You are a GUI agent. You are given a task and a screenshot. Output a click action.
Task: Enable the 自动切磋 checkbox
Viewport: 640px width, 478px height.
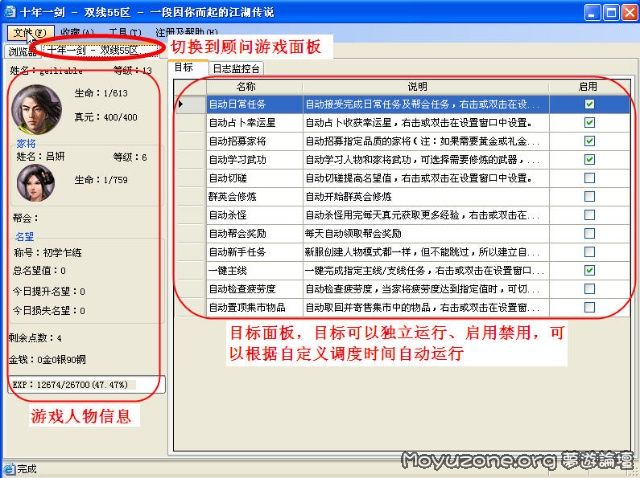point(589,178)
